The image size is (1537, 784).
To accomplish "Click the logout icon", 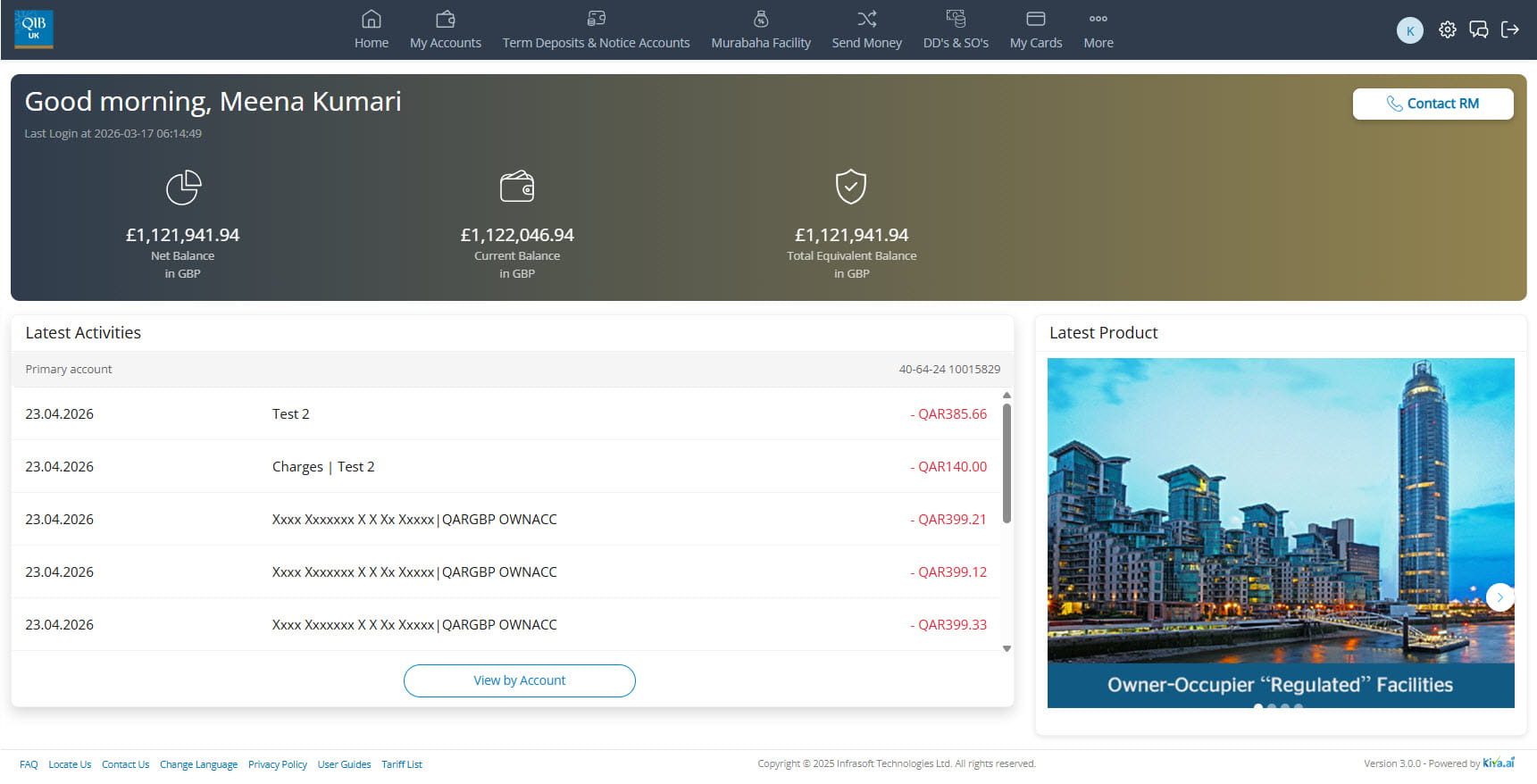I will (x=1510, y=29).
